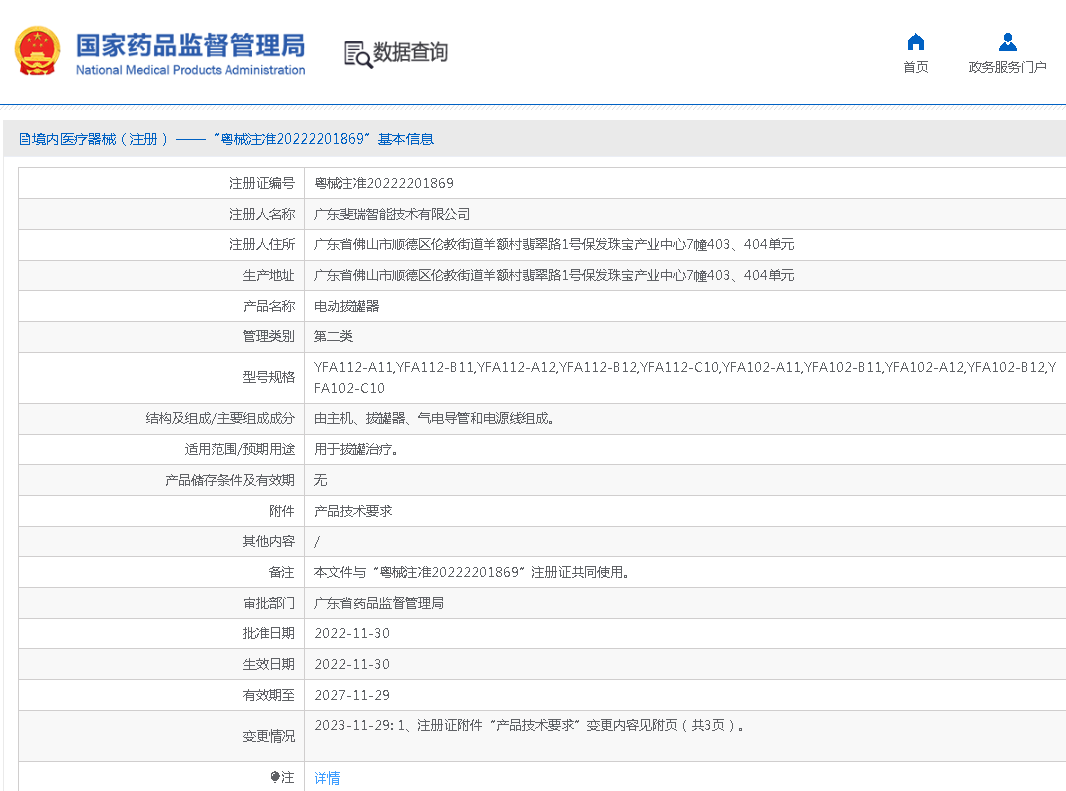This screenshot has width=1066, height=791.
Task: Go to 首页 text label
Action: tap(915, 68)
